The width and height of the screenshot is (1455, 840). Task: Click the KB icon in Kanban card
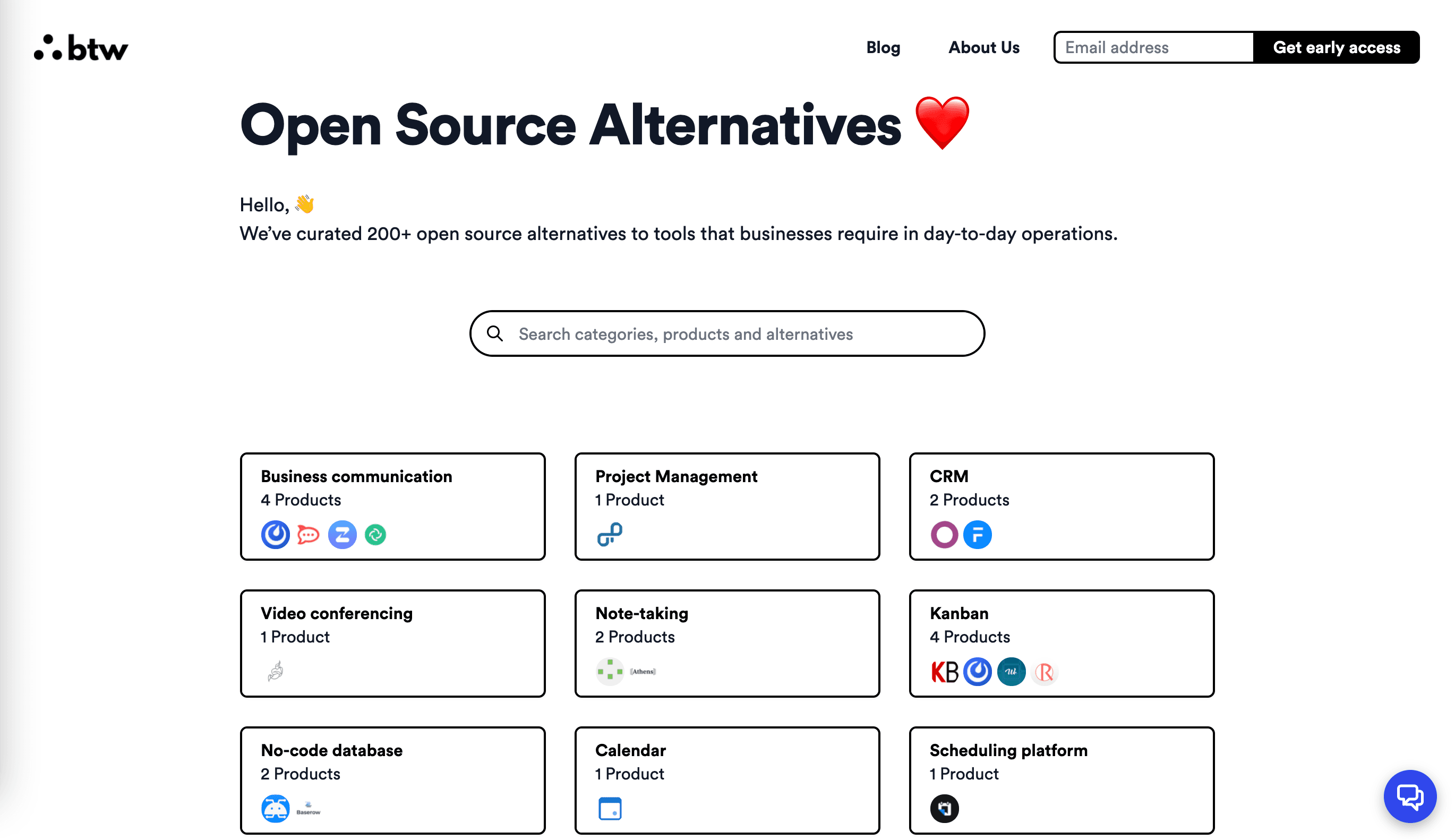[944, 672]
